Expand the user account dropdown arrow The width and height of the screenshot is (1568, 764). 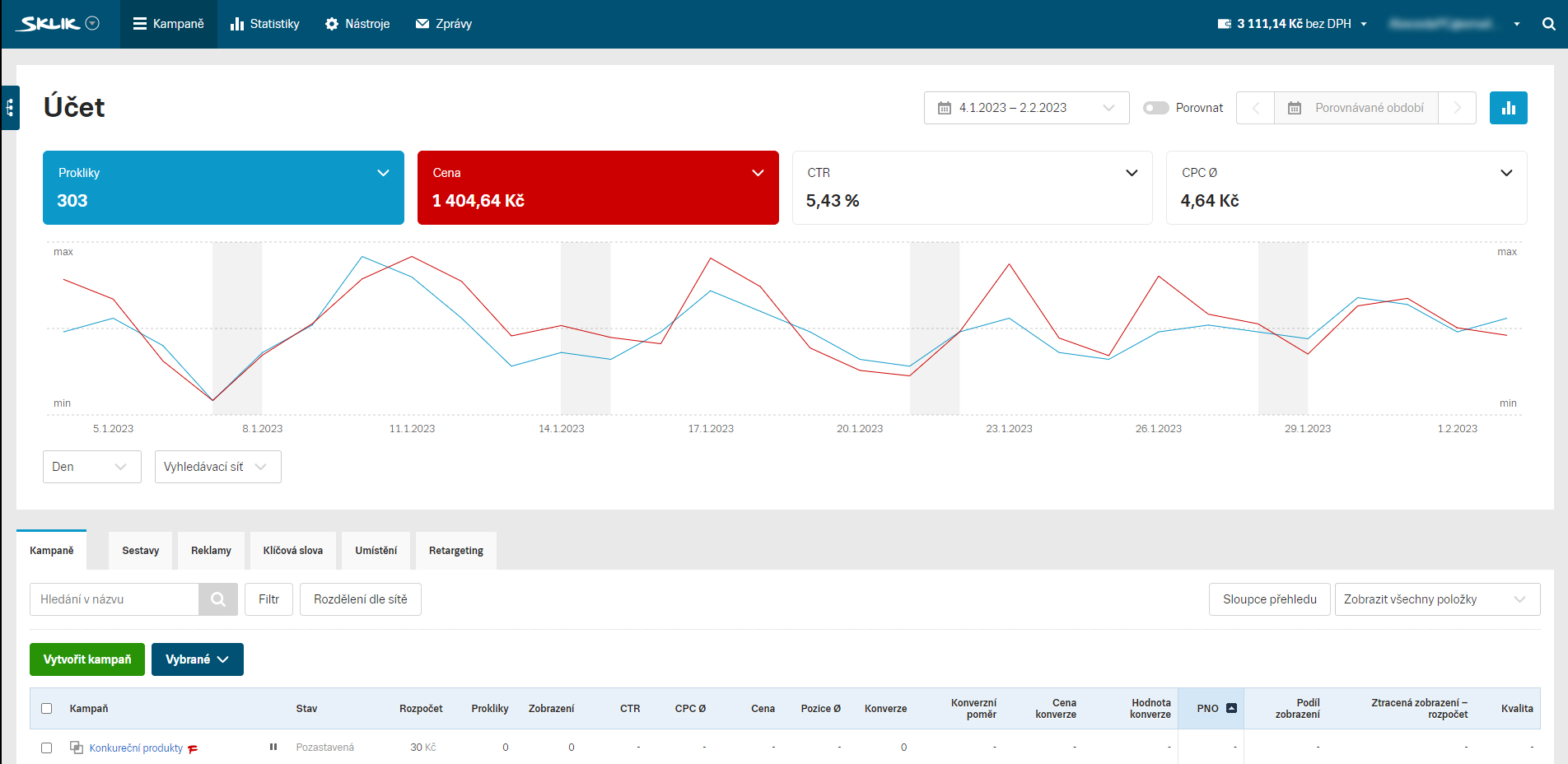tap(1517, 24)
